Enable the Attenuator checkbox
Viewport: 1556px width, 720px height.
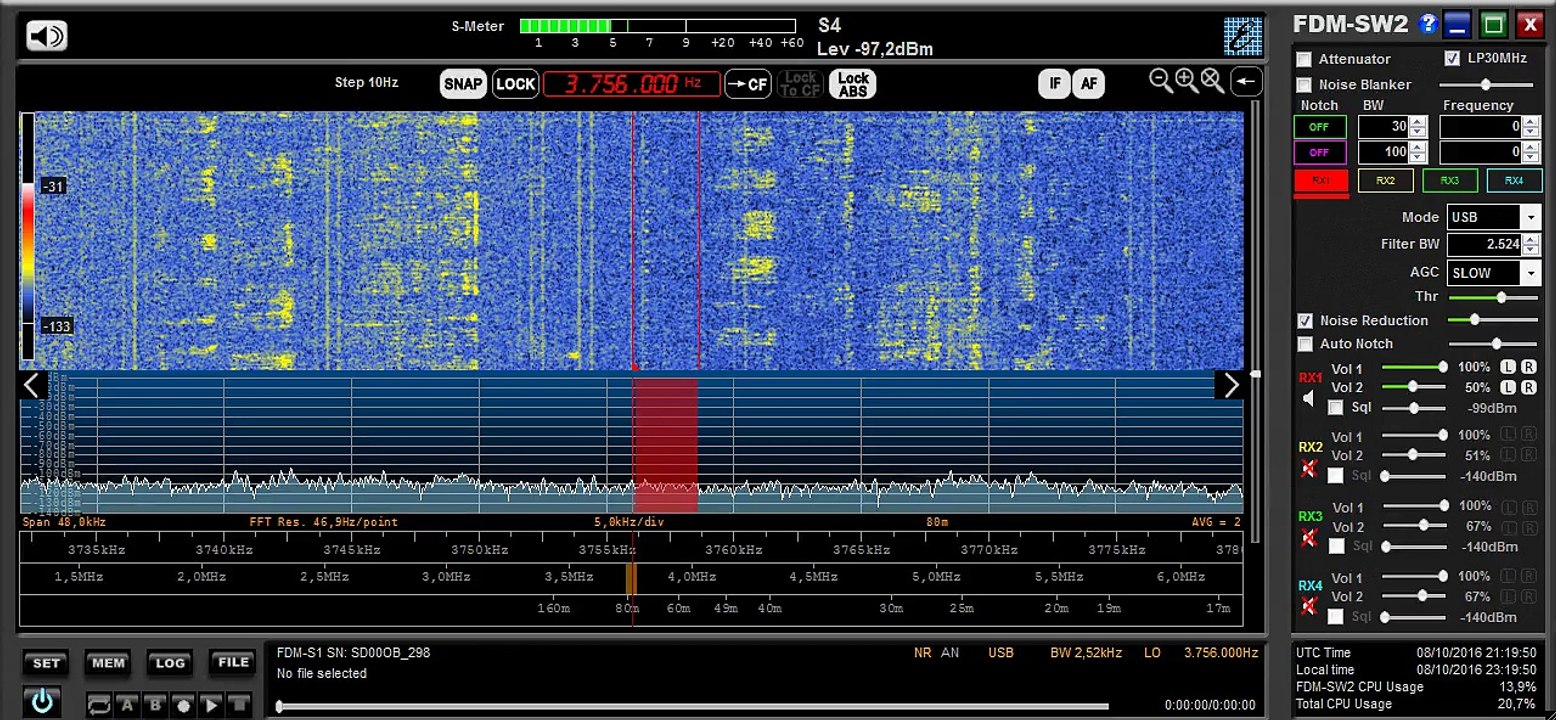pos(1304,59)
